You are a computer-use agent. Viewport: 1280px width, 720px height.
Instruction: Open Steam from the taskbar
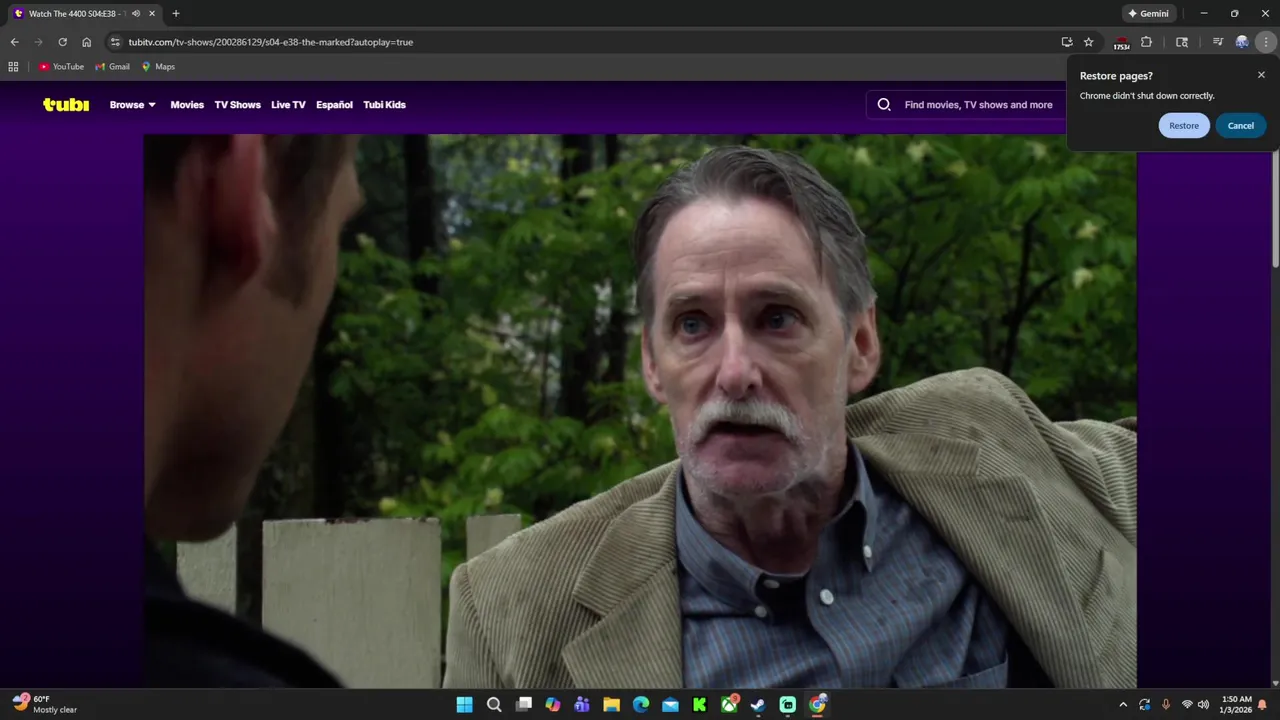[758, 704]
